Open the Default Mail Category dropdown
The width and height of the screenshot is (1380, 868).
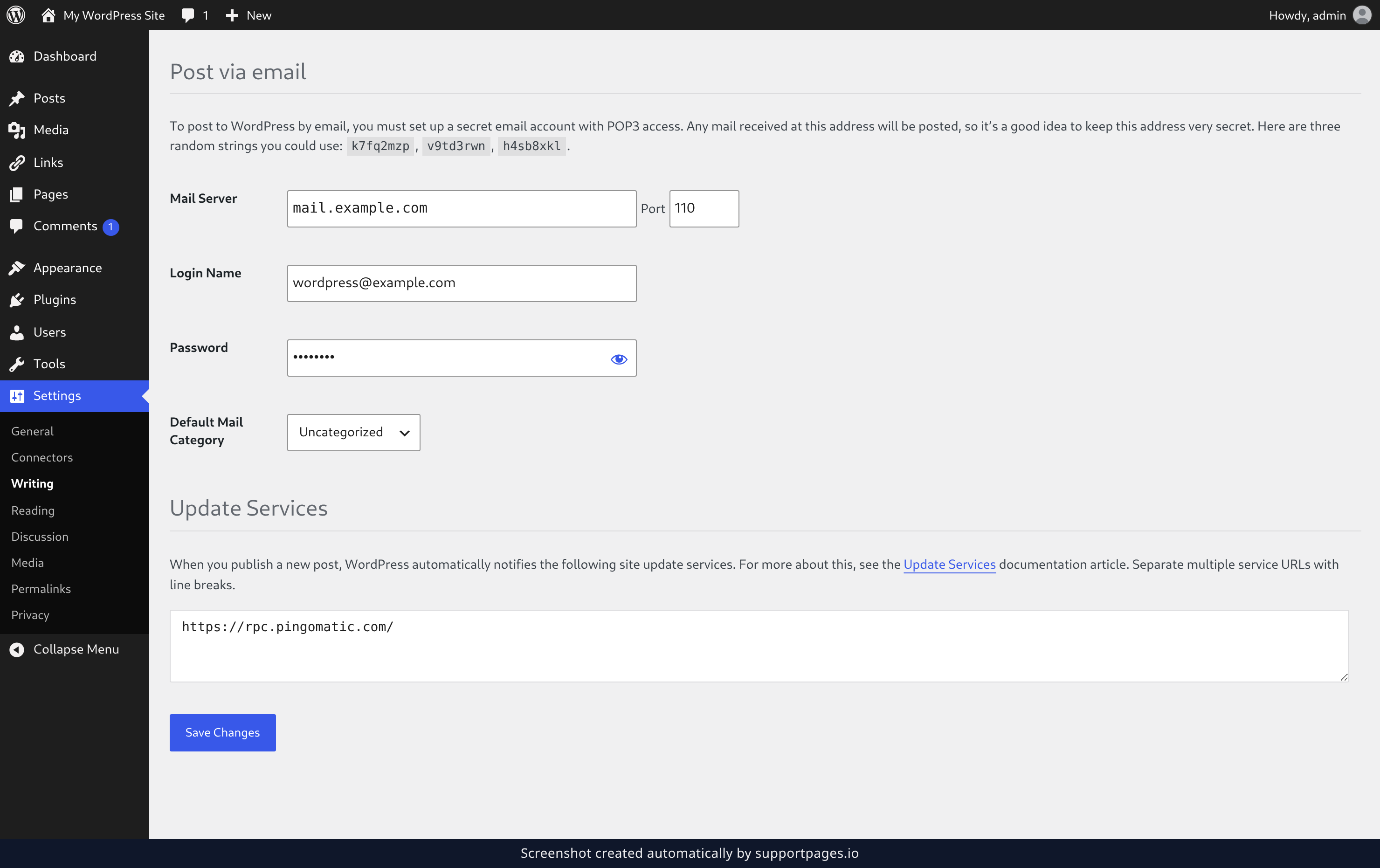[353, 433]
